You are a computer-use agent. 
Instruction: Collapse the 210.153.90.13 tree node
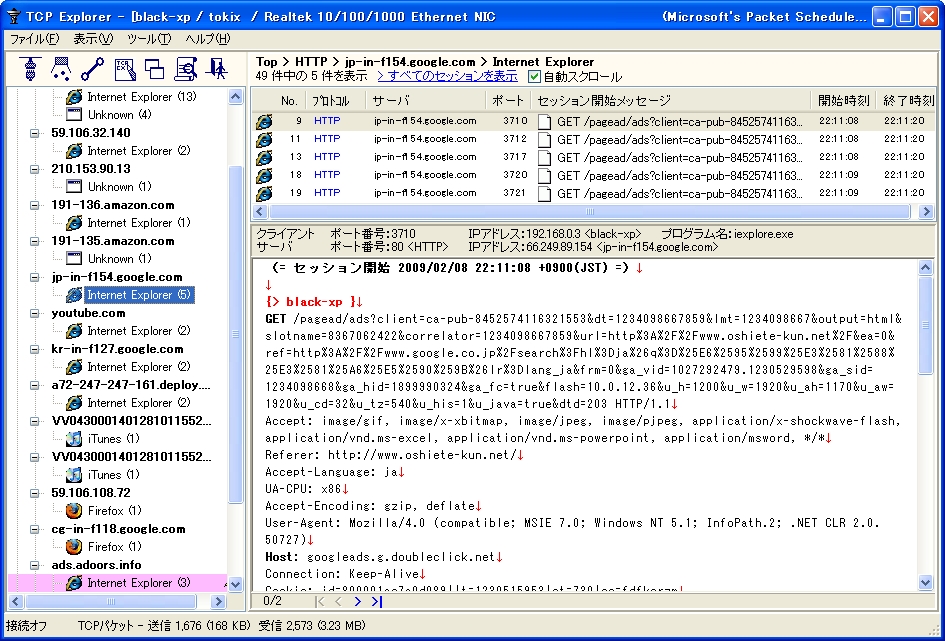(34, 169)
